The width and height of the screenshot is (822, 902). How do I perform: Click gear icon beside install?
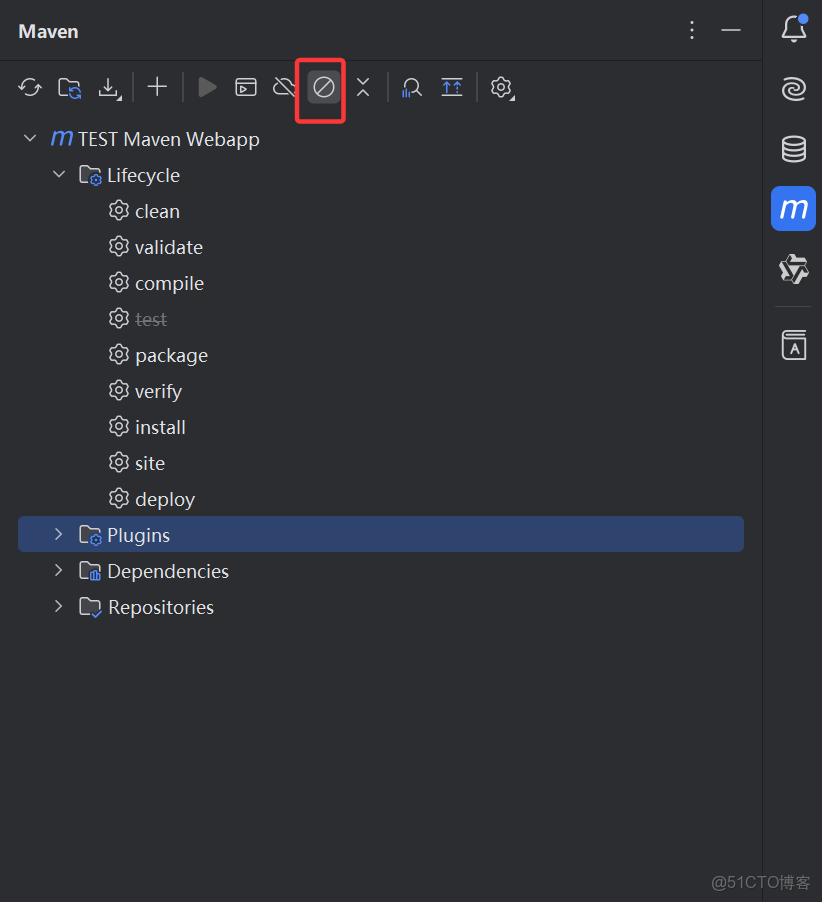(x=118, y=426)
